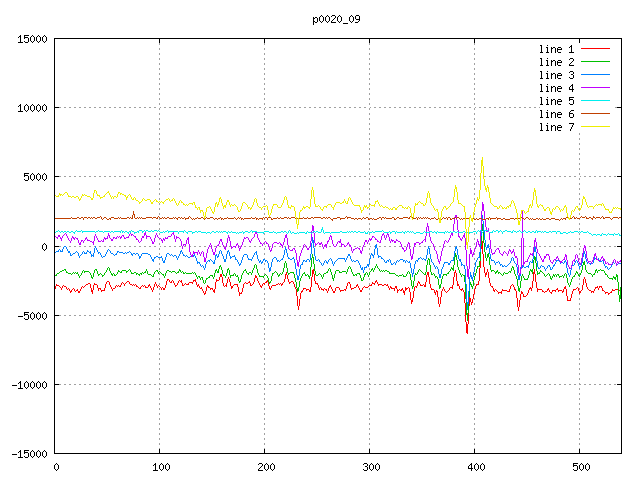Click the plot title p0020_09
Screen dimensions: 640x480
[x=335, y=19]
